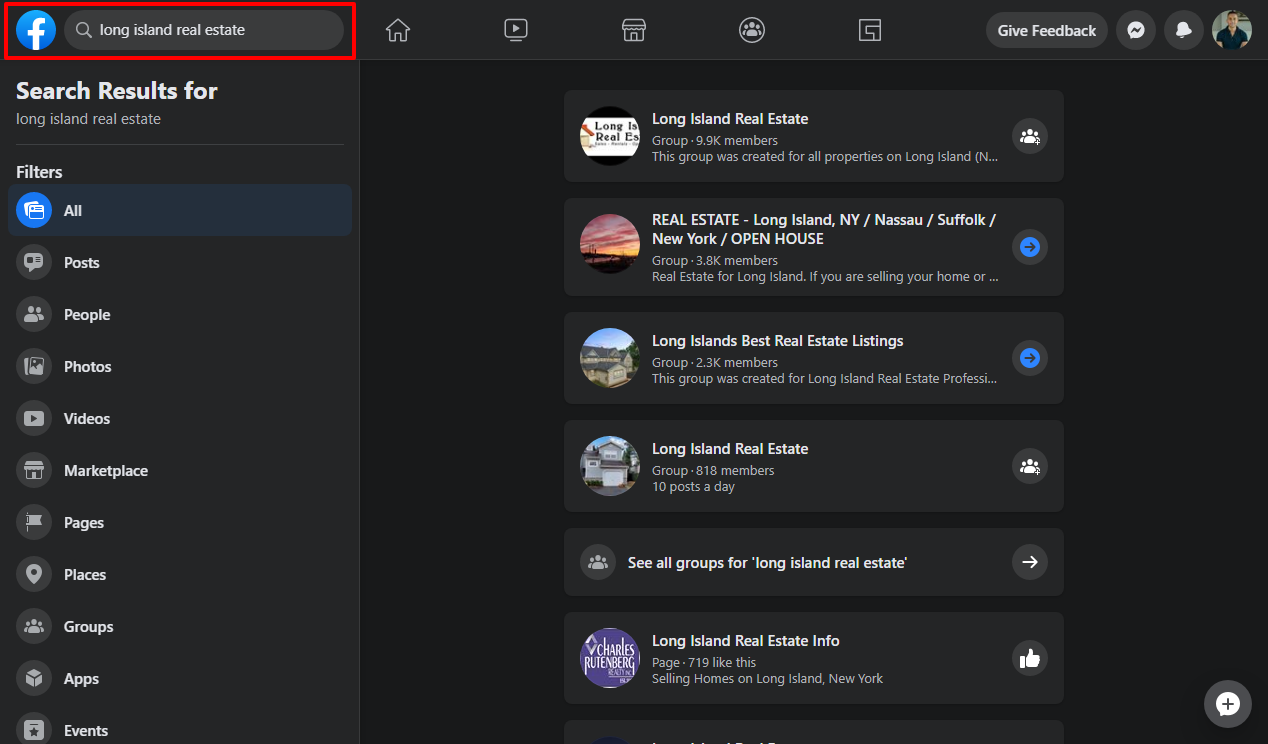
Task: Click the white house thumbnail of the 818 members group
Action: pyautogui.click(x=610, y=466)
